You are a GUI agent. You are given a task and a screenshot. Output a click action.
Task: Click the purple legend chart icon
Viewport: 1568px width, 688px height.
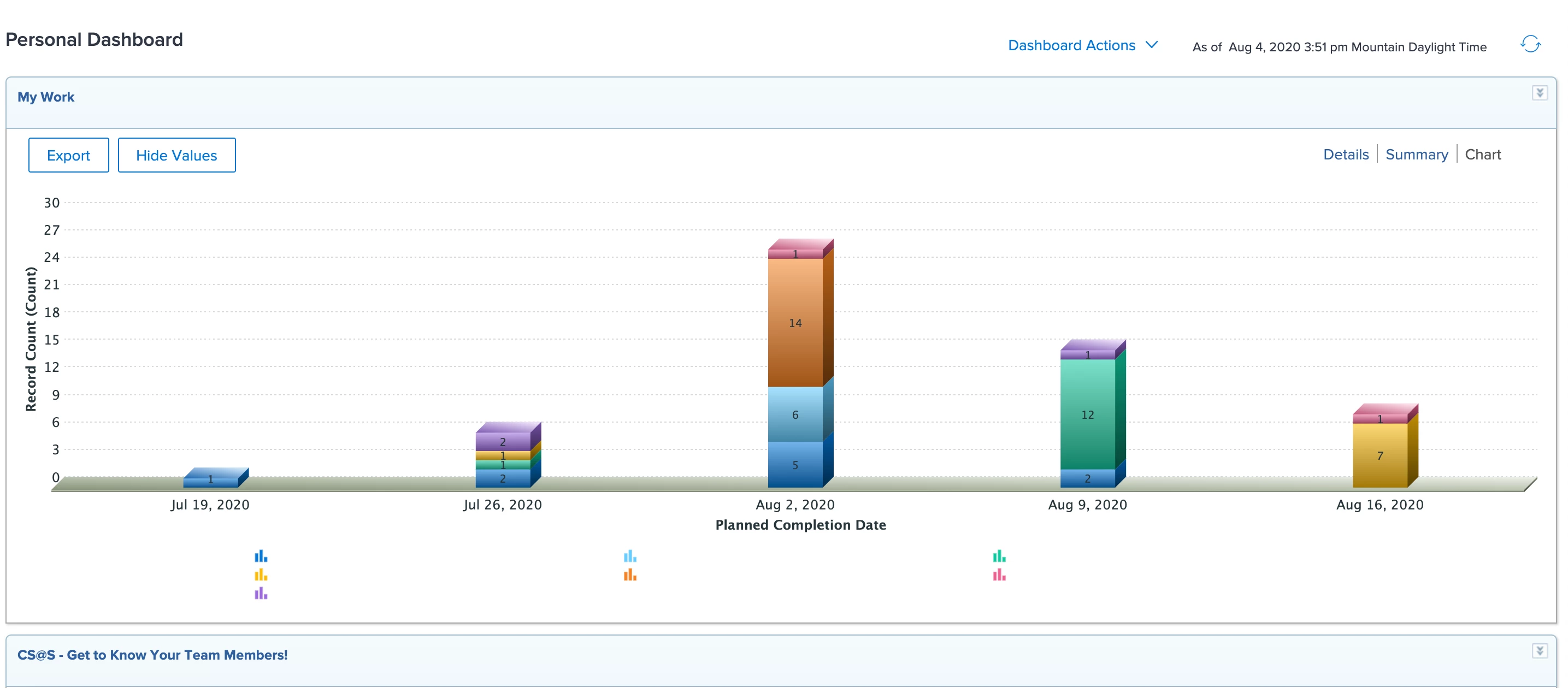point(261,593)
